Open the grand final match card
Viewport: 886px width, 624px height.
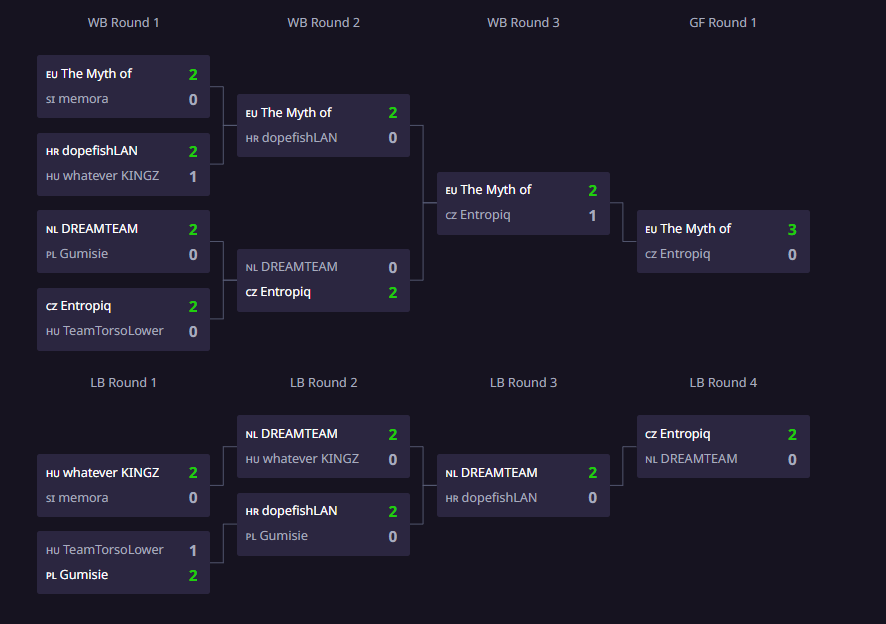[x=723, y=241]
